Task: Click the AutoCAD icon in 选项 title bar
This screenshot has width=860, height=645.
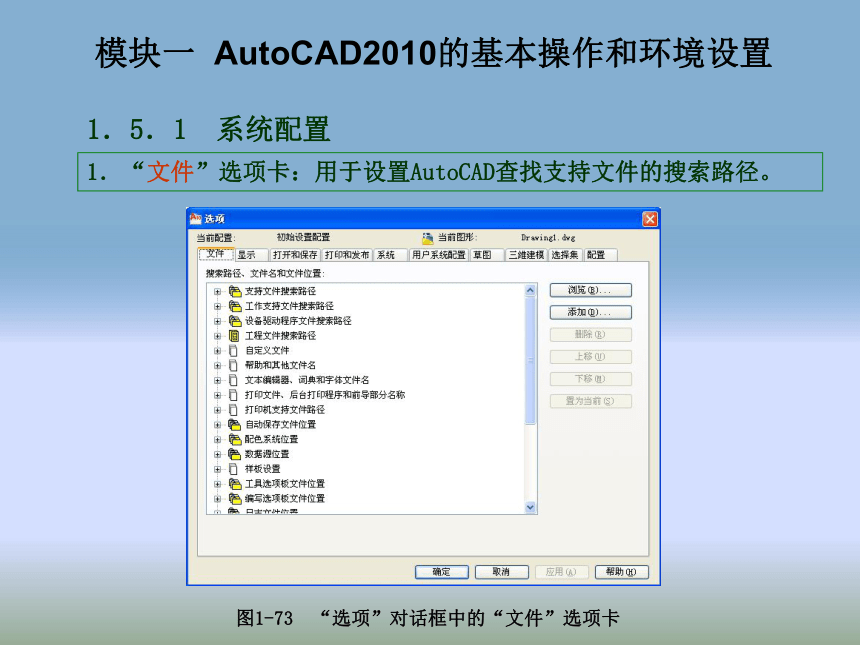Action: coord(196,219)
